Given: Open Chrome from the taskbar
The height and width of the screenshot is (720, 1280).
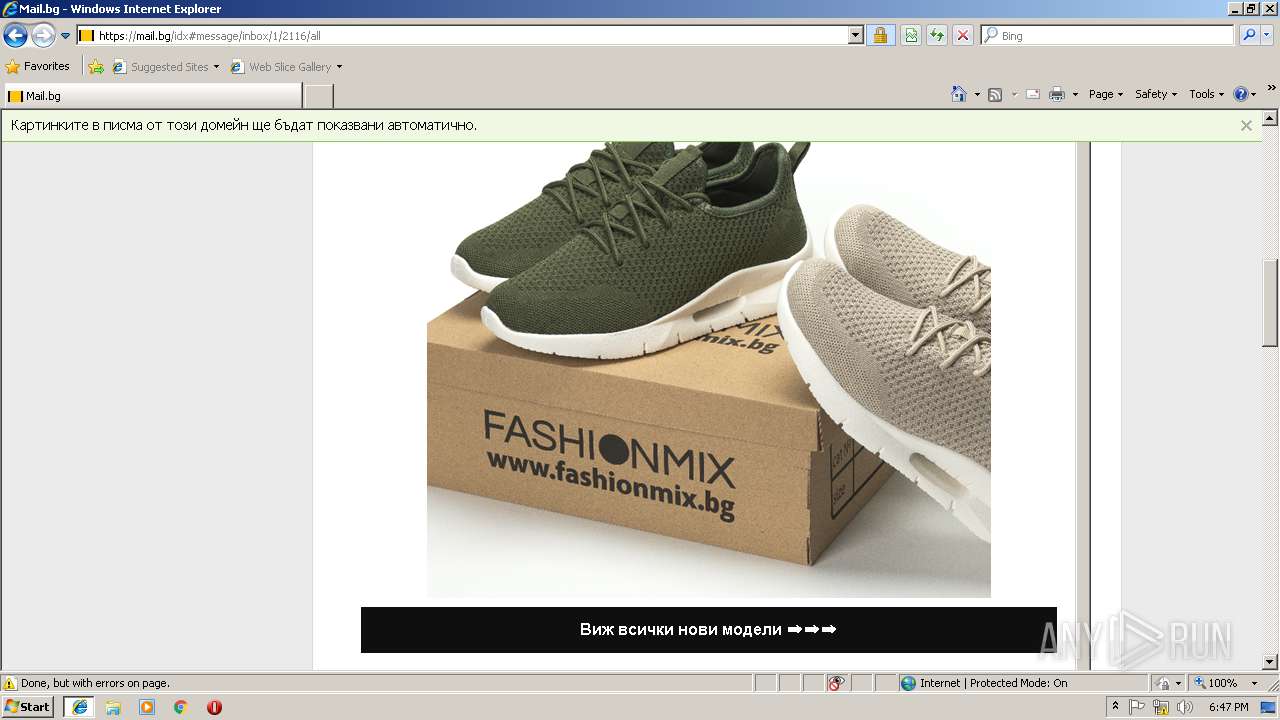Looking at the screenshot, I should (x=181, y=707).
